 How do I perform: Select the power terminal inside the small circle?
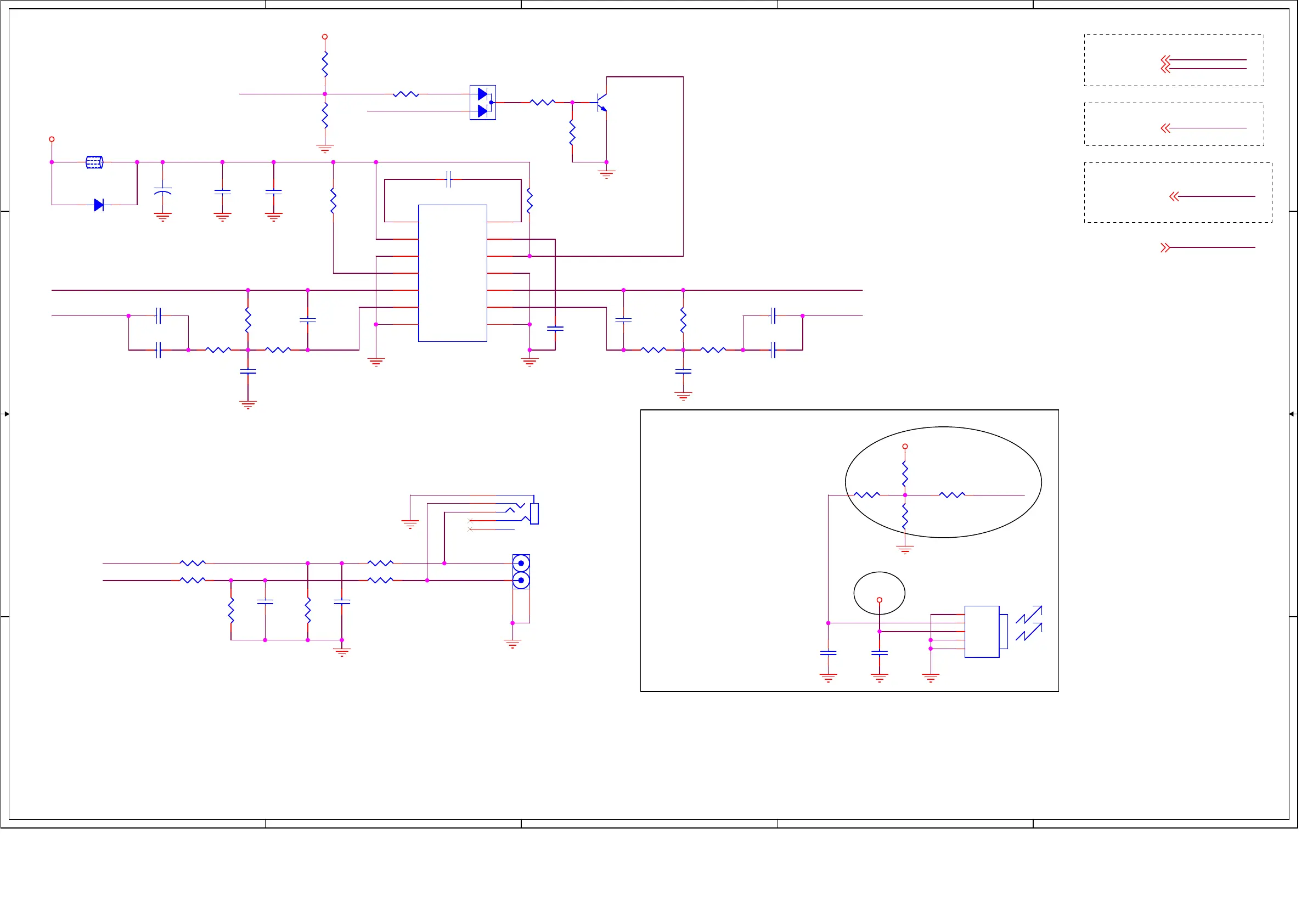(x=880, y=600)
